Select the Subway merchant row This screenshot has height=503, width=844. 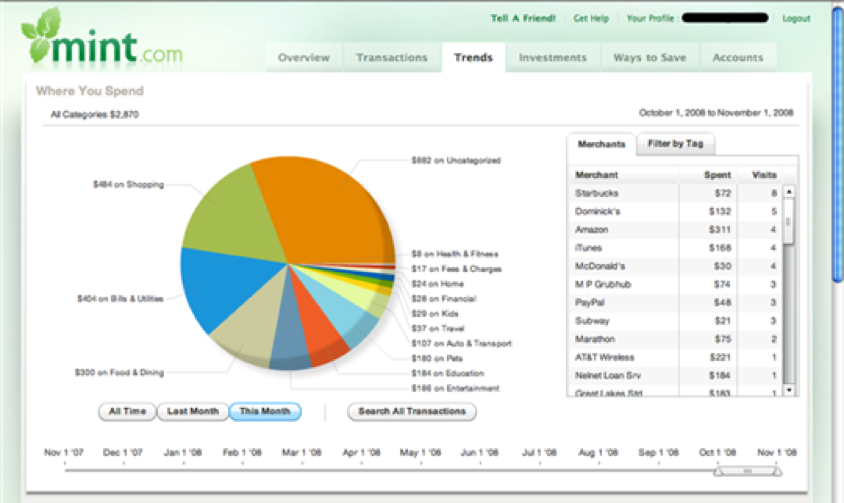click(676, 321)
